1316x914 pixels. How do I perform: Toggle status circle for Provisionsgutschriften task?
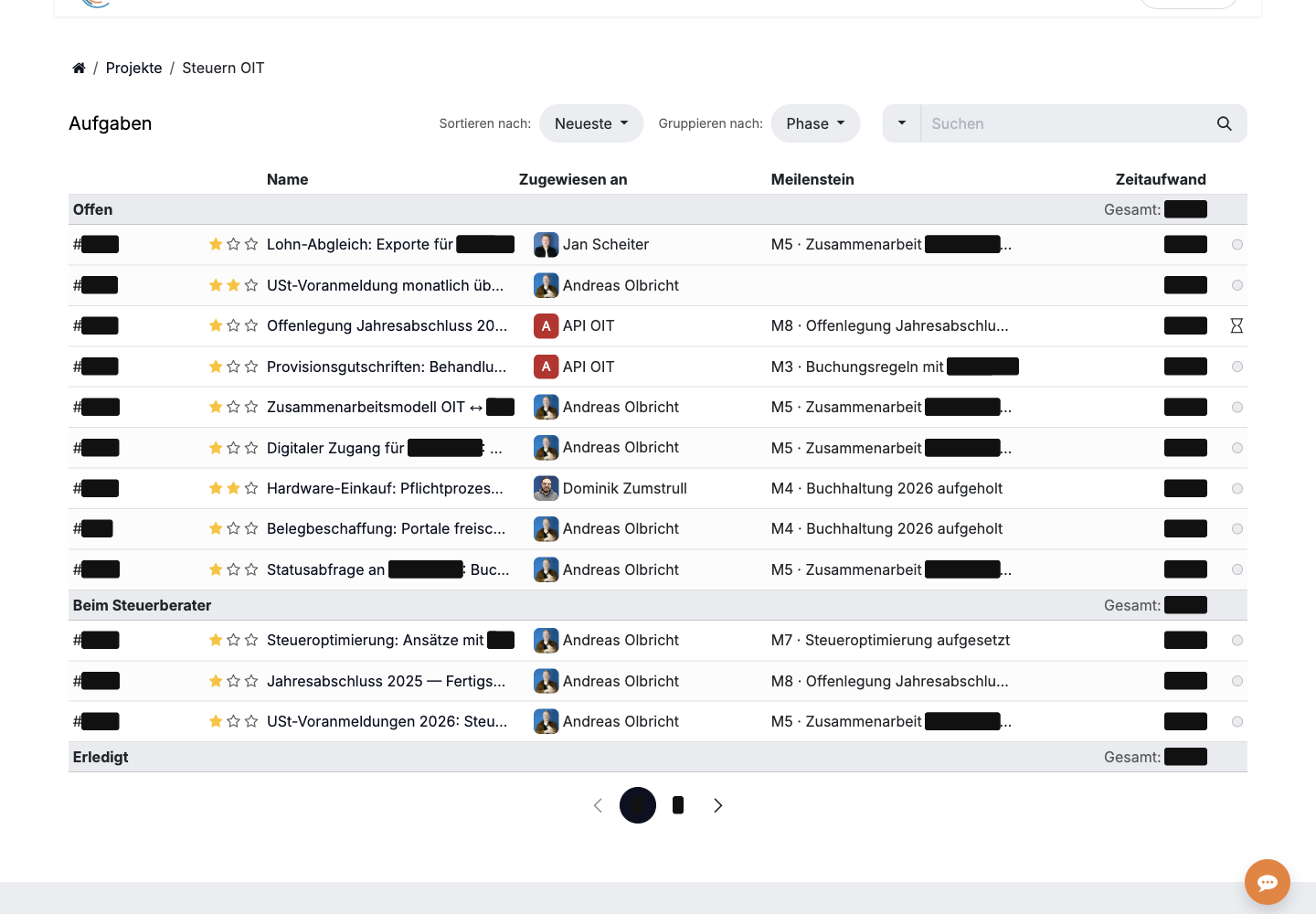tap(1237, 367)
